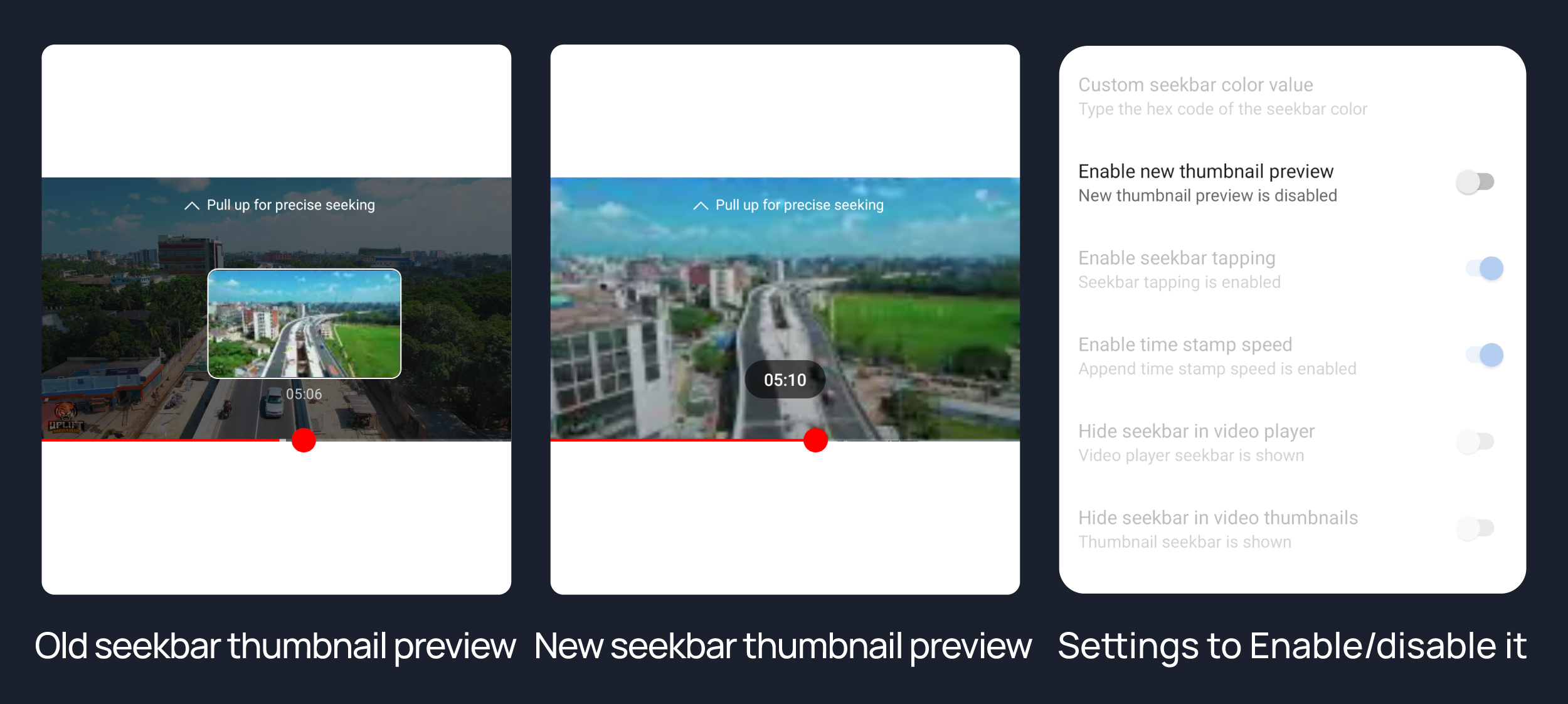Click the red seekbar handle in new preview
Screen dimensions: 1568x704
point(815,440)
